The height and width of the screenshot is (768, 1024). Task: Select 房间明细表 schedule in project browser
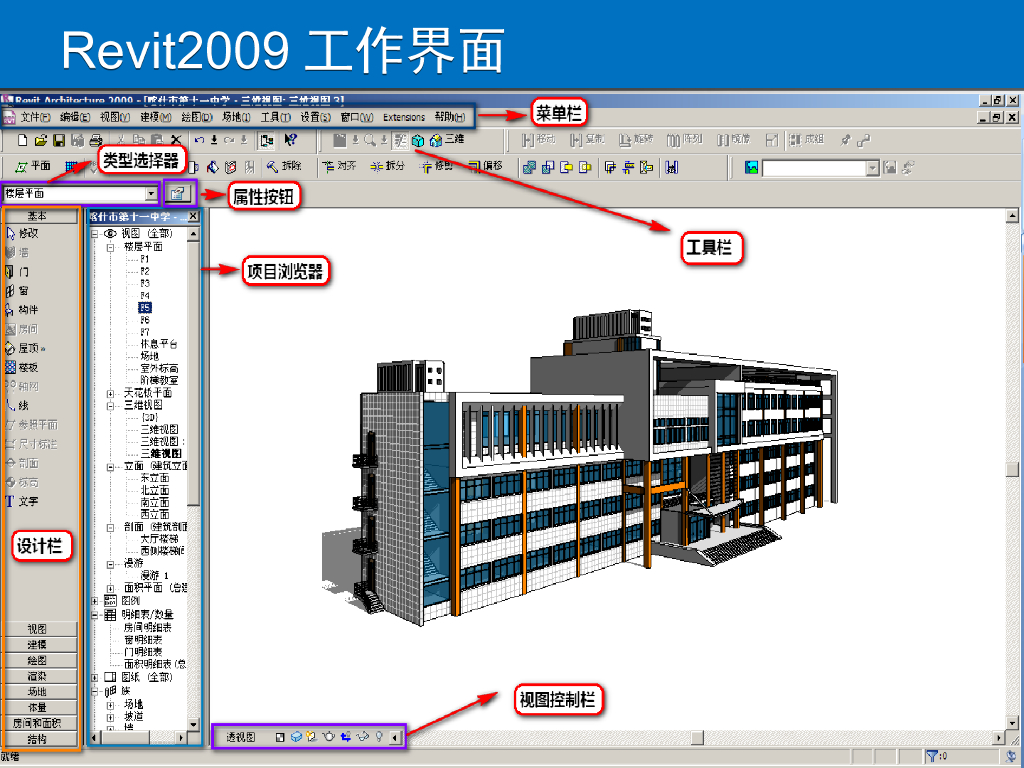148,627
